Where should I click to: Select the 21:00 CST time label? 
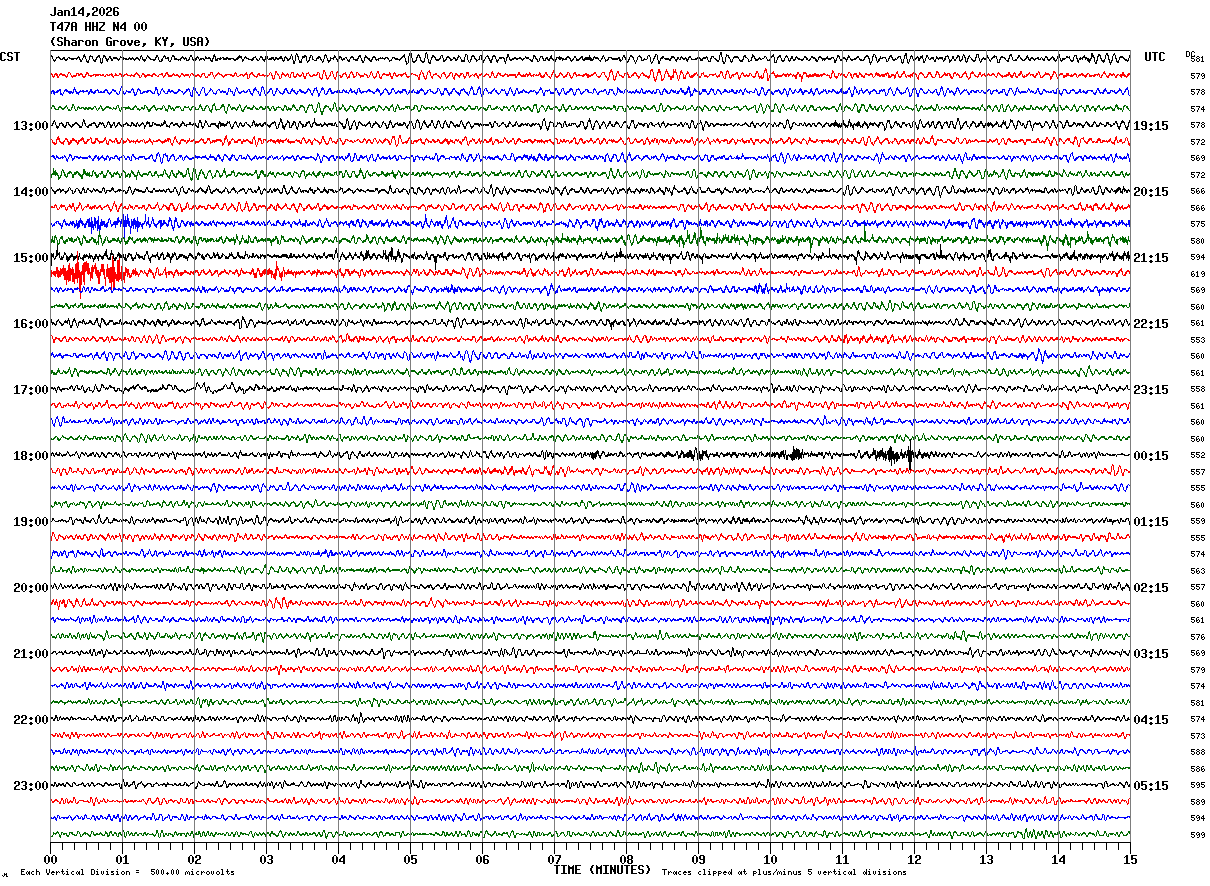tap(31, 654)
